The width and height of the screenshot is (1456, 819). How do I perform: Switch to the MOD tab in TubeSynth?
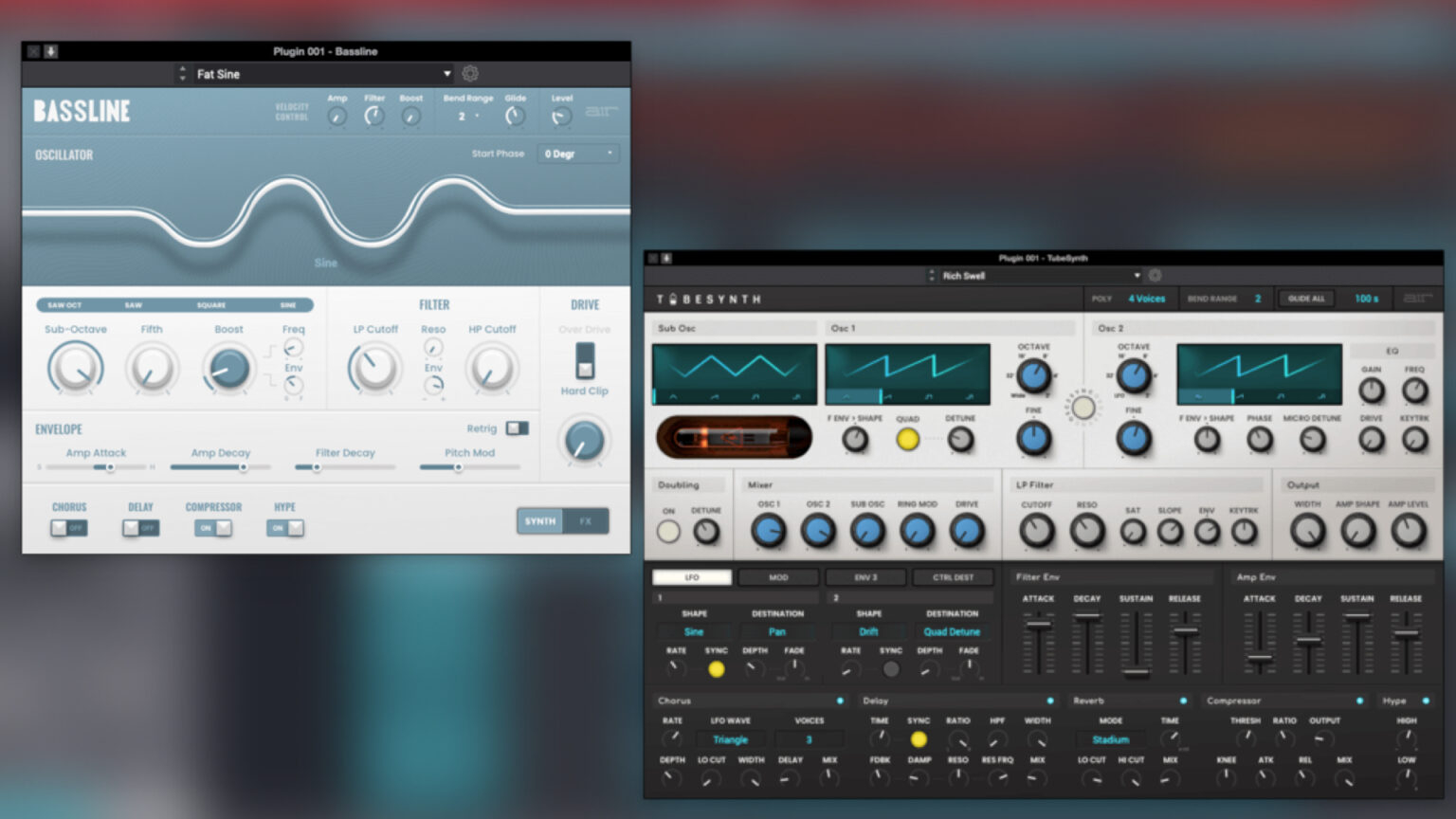click(x=778, y=577)
